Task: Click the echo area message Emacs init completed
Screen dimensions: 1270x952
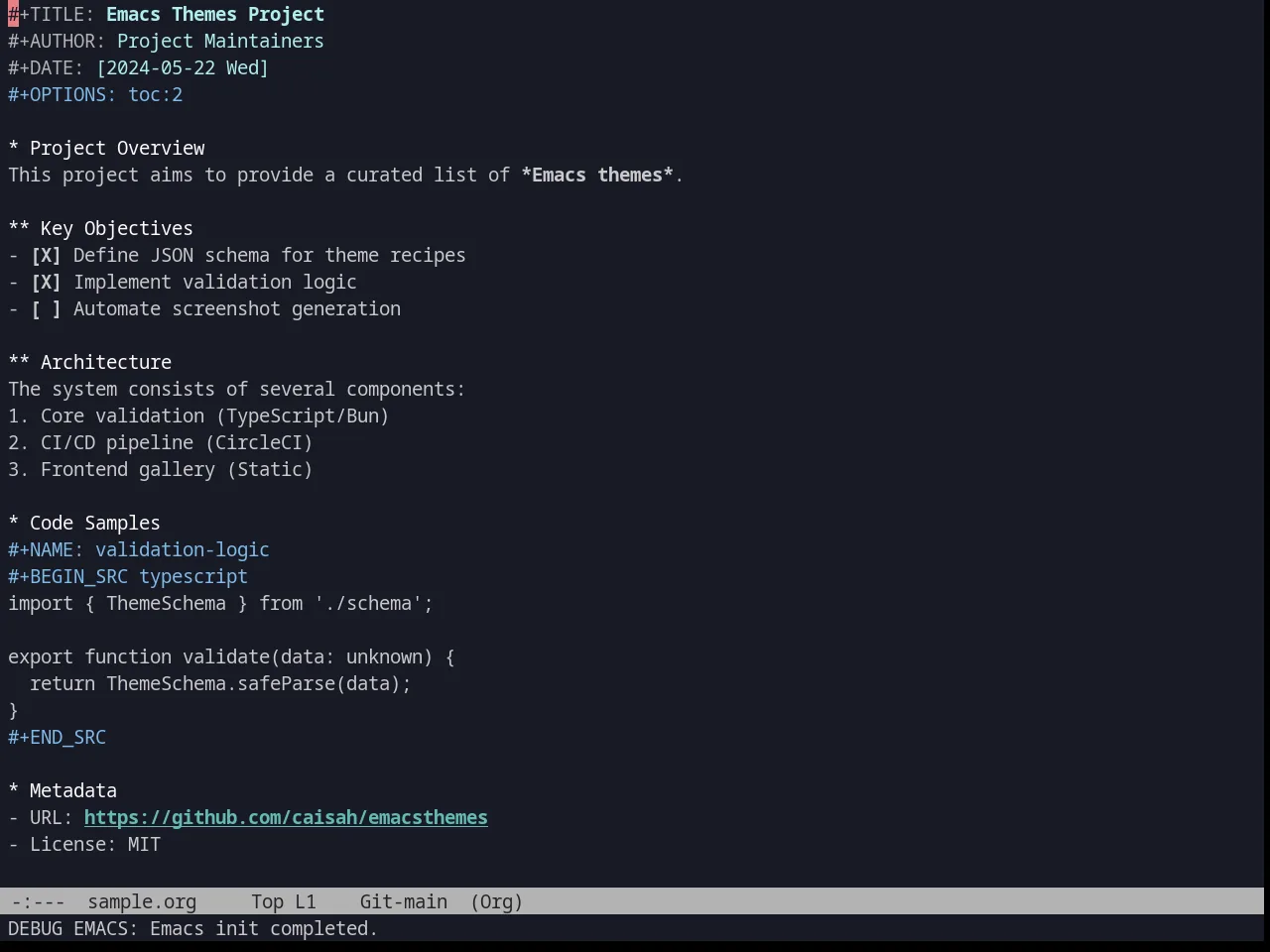Action: point(264,928)
